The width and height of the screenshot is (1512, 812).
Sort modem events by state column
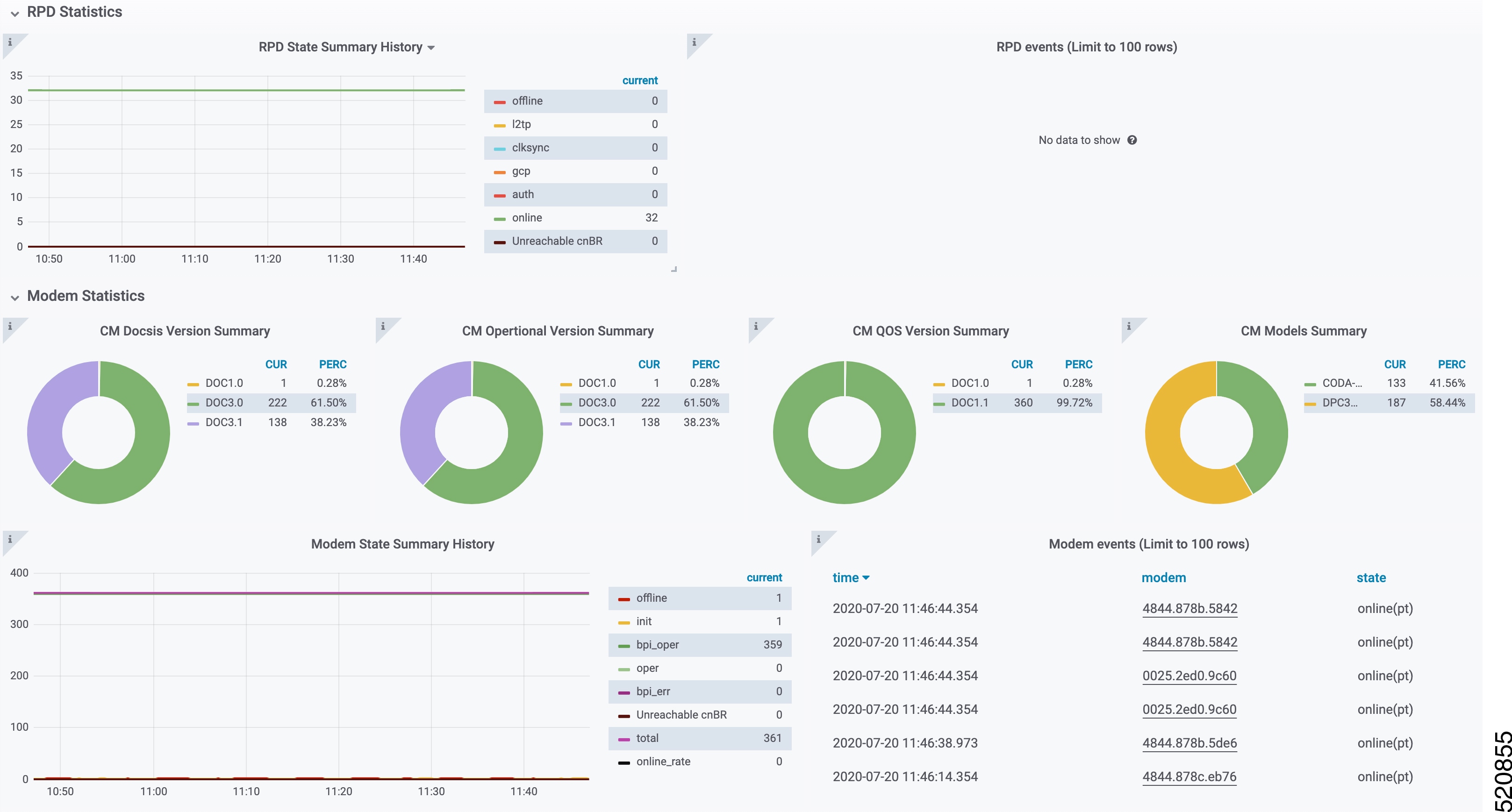pos(1370,578)
